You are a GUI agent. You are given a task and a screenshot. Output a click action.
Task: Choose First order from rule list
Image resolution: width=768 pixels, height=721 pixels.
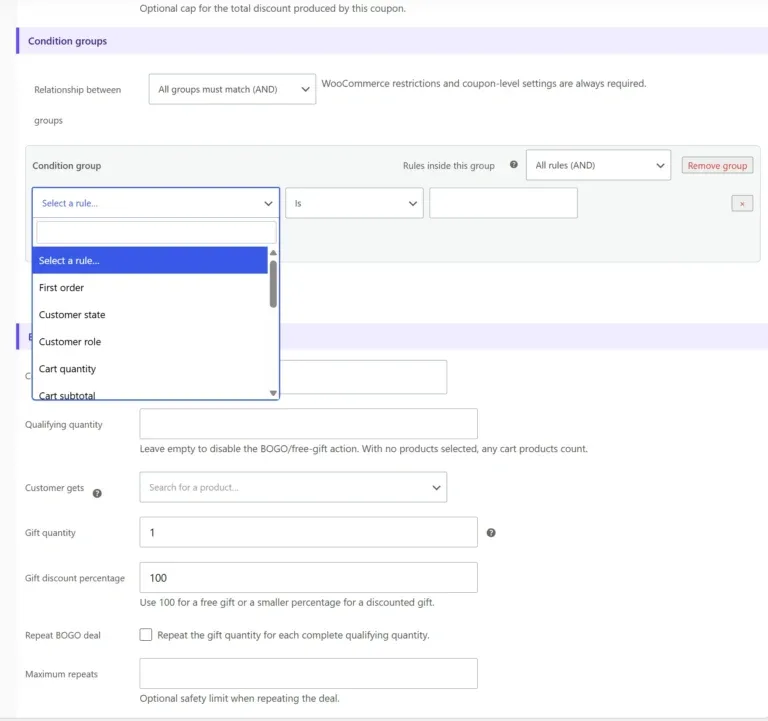pyautogui.click(x=150, y=288)
